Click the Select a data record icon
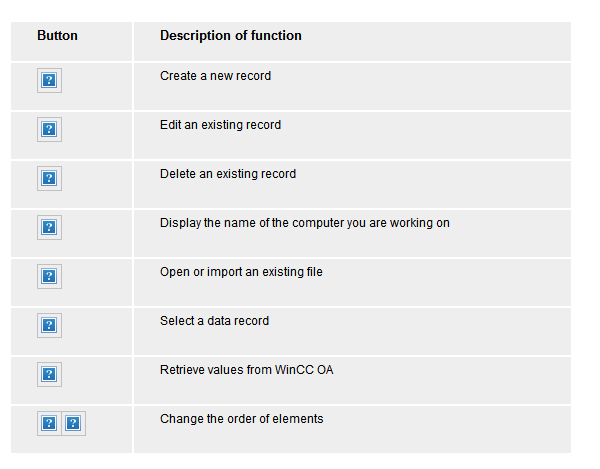Viewport: 600px width, 469px height. click(x=49, y=326)
